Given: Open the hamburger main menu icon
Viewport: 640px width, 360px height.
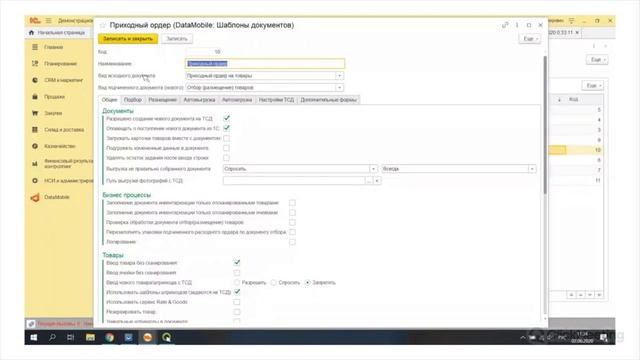Looking at the screenshot, I should (49, 20).
